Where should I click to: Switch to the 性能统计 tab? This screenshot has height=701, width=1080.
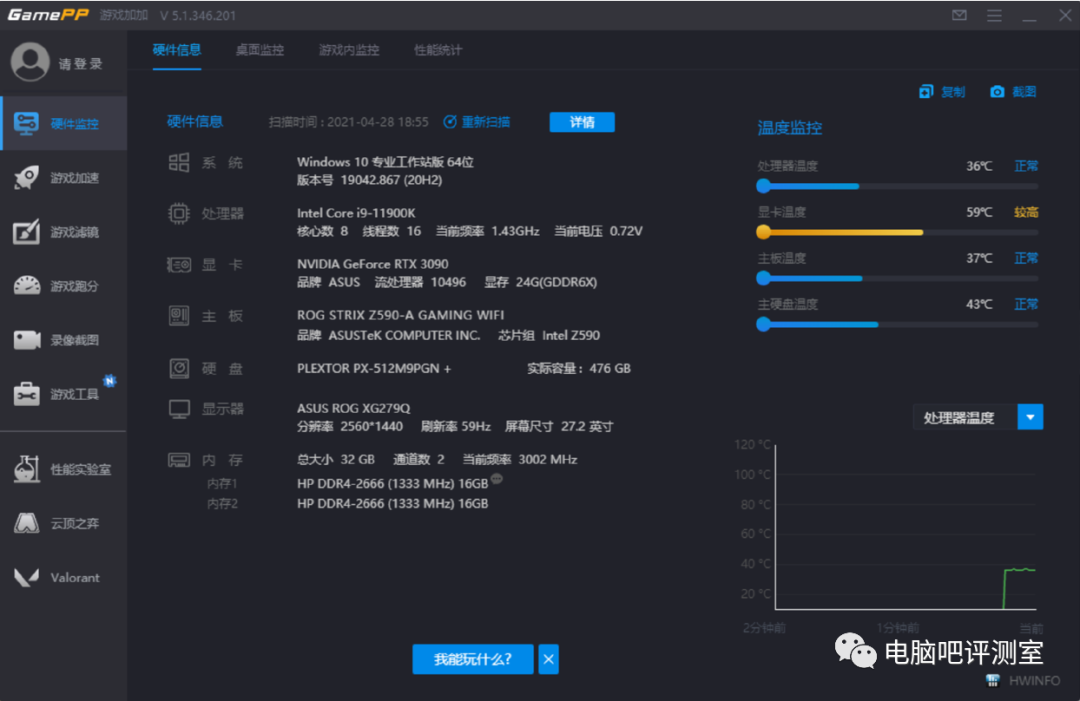tap(438, 50)
